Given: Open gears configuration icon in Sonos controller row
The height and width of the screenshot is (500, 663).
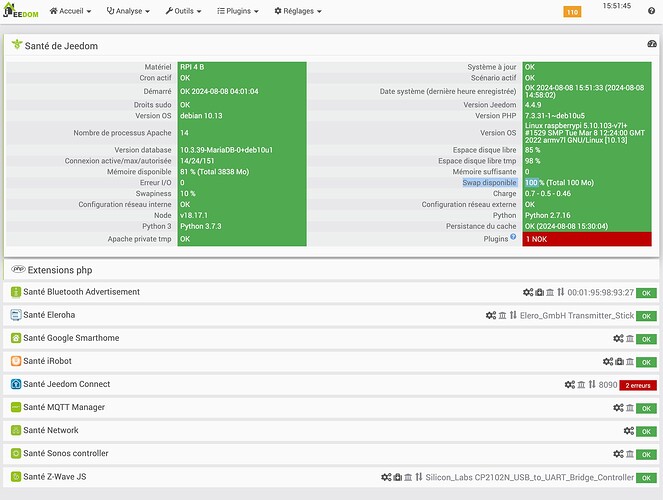Looking at the screenshot, I should coord(618,454).
